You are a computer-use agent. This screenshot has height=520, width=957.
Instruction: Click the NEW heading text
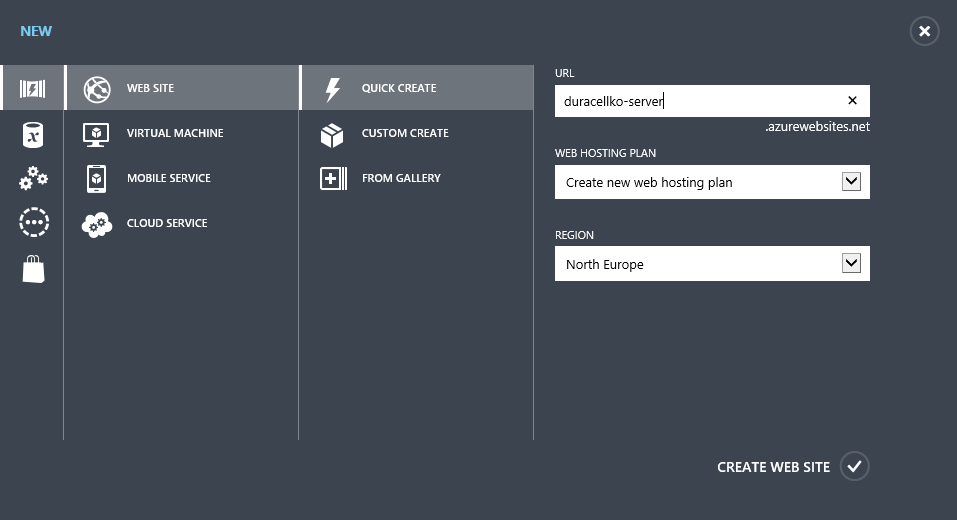(36, 31)
